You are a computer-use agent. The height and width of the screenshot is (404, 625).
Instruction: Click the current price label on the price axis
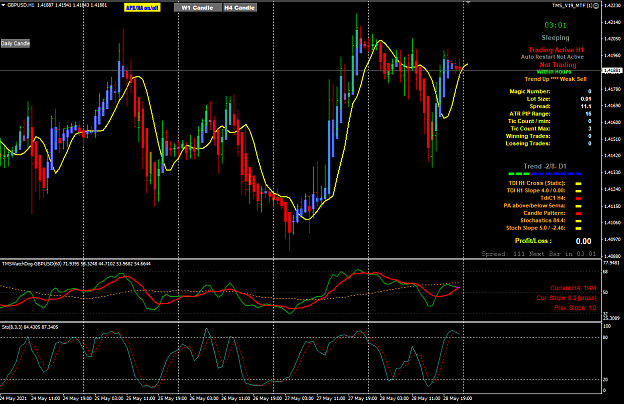612,71
